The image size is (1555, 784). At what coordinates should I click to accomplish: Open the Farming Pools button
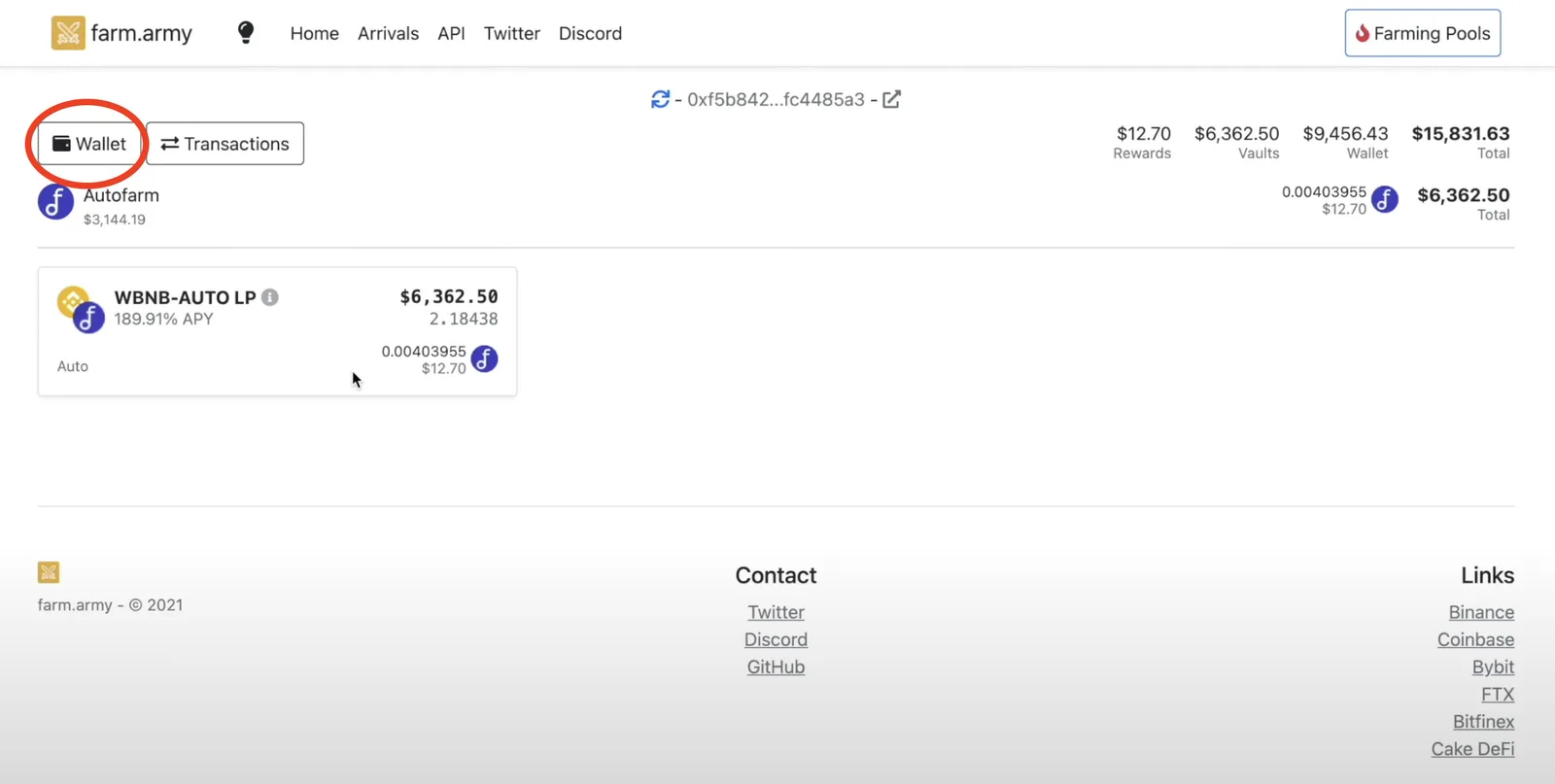1423,33
